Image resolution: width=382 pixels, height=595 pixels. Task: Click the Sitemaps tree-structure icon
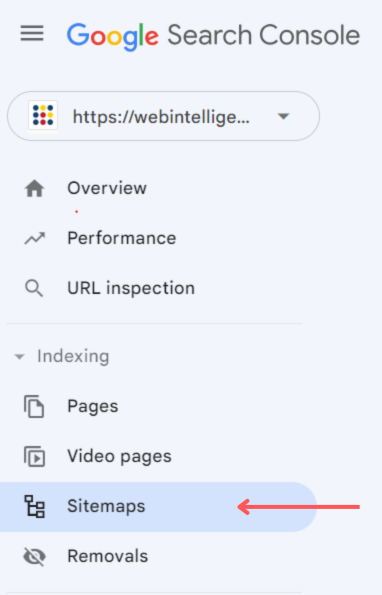pyautogui.click(x=35, y=506)
